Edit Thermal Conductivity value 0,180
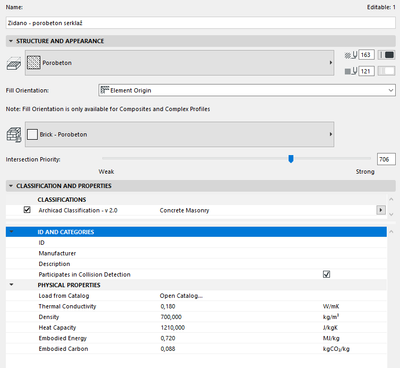 pos(168,306)
